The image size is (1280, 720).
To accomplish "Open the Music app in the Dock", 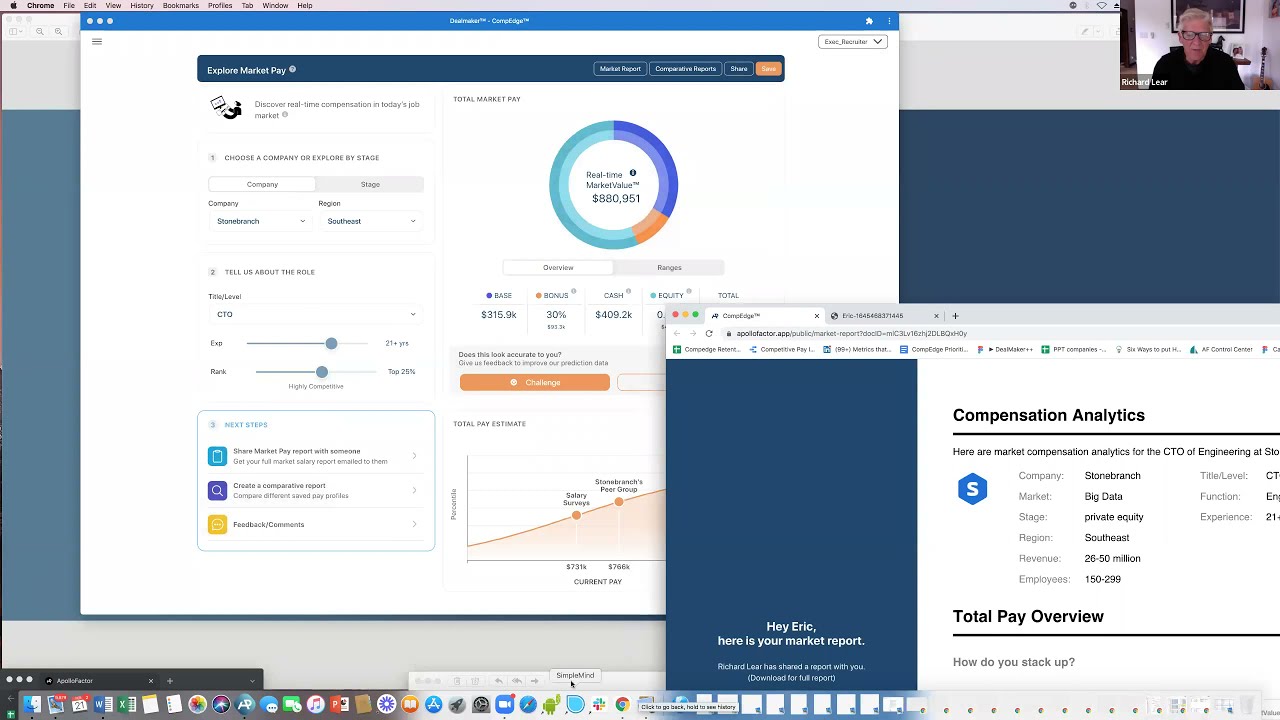I will coord(315,706).
